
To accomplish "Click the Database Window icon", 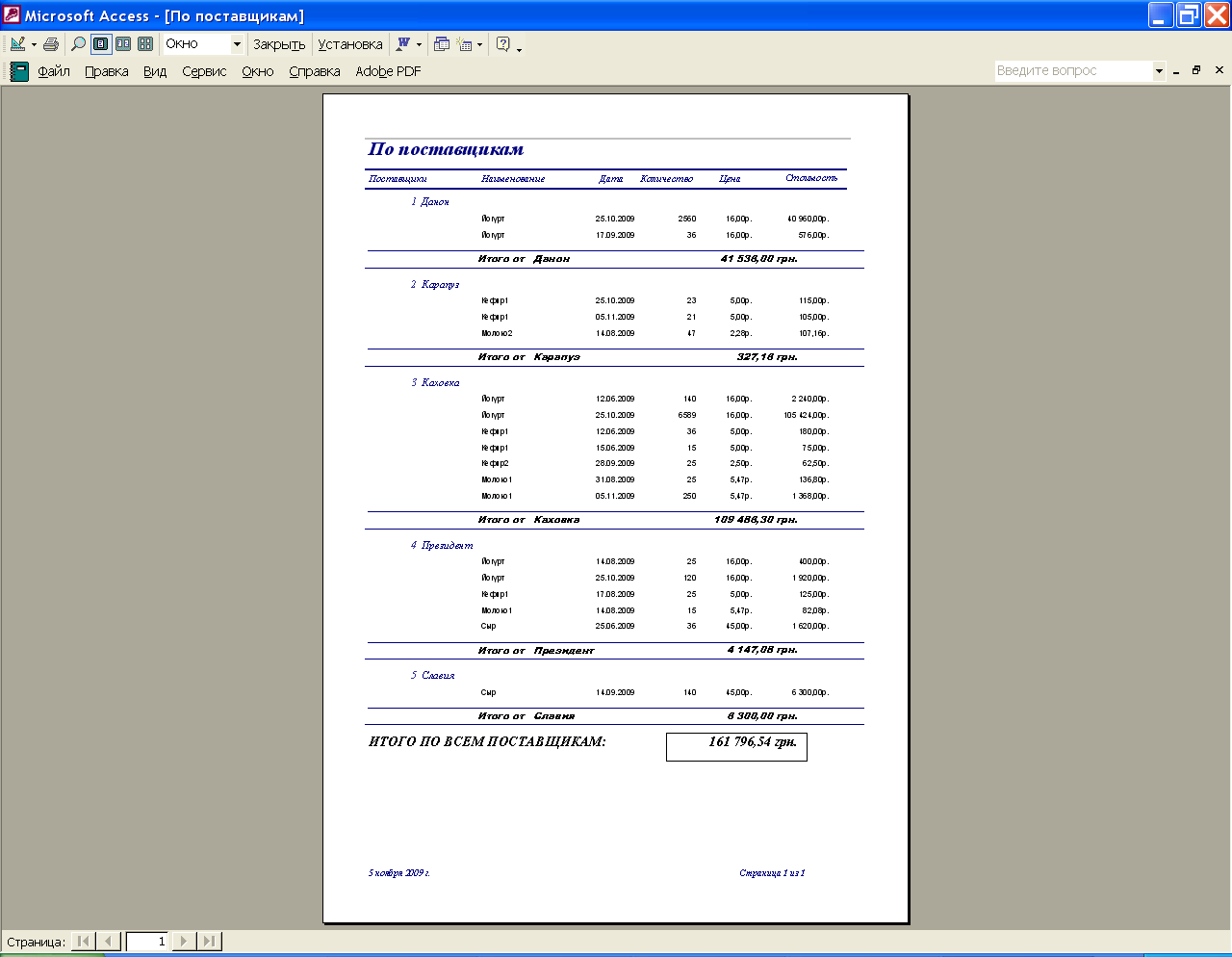I will click(x=442, y=44).
